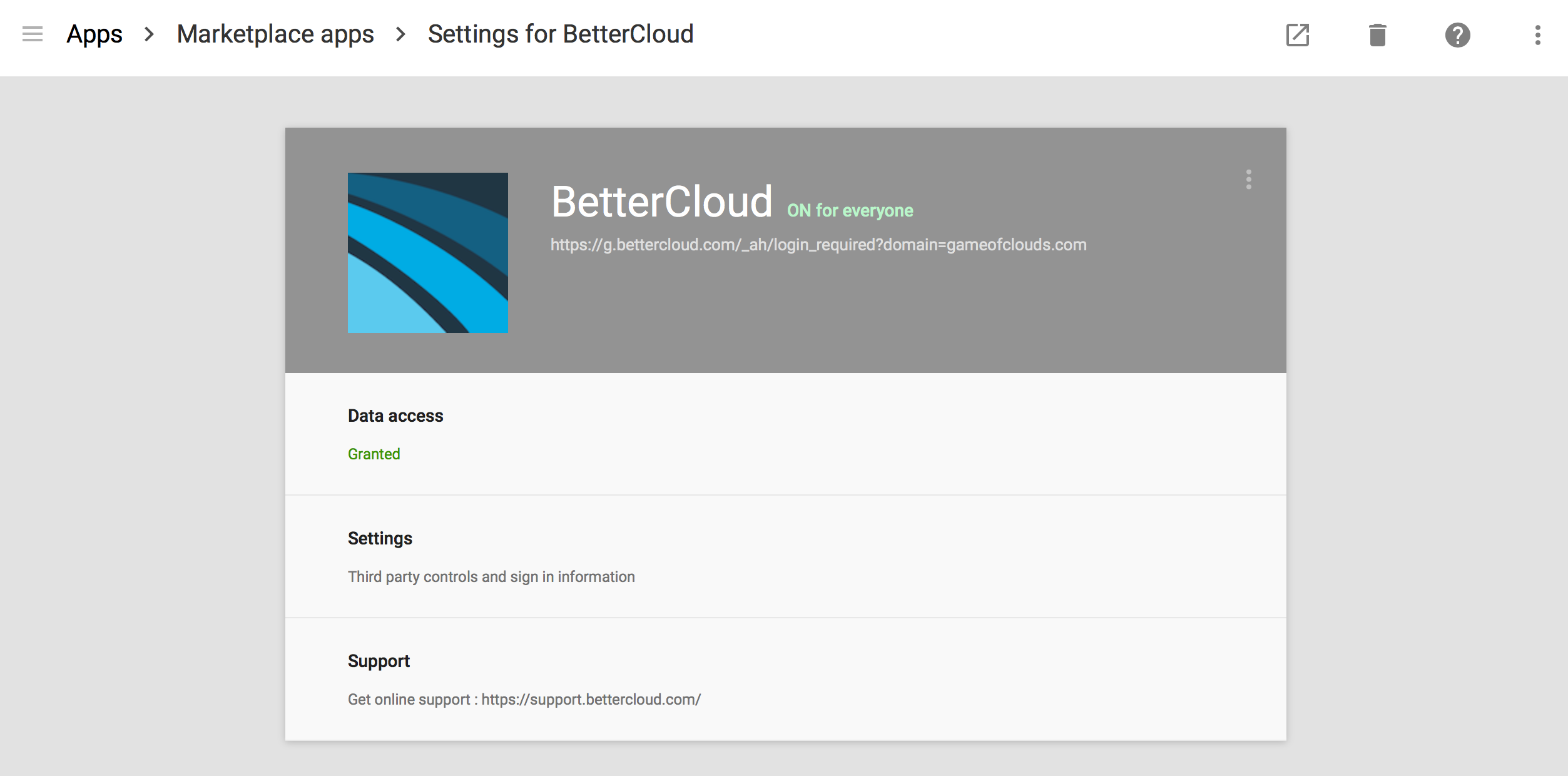Viewport: 1568px width, 776px height.
Task: Click chevron between Apps and Marketplace apps
Action: coord(149,34)
